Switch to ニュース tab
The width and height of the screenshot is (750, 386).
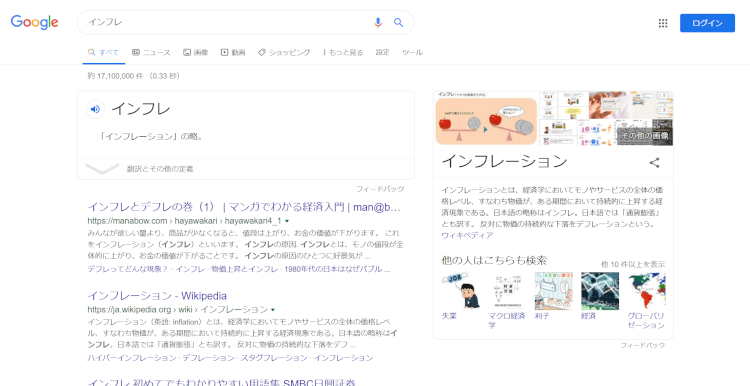151,53
